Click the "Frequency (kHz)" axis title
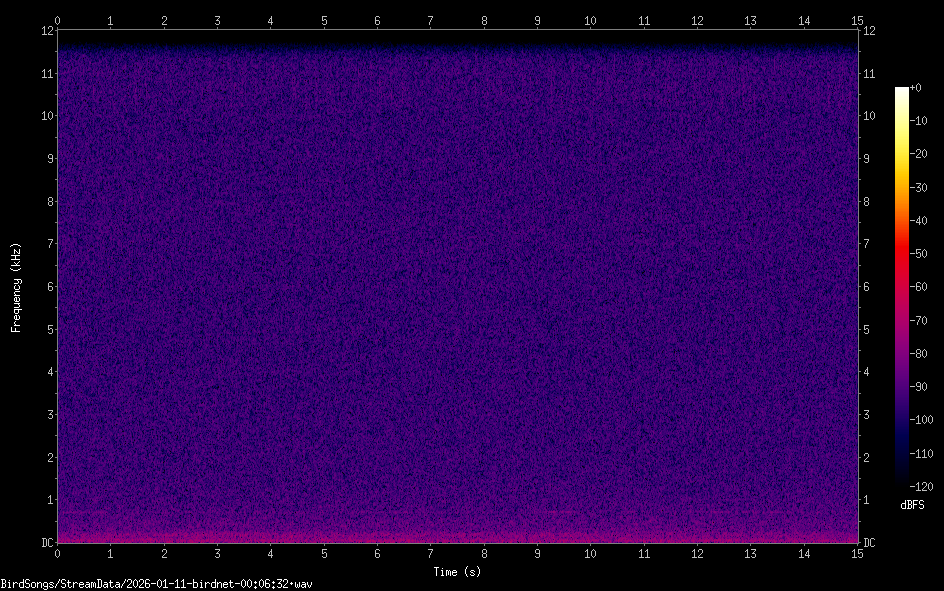Screen dimensions: 944x591 [x=16, y=287]
